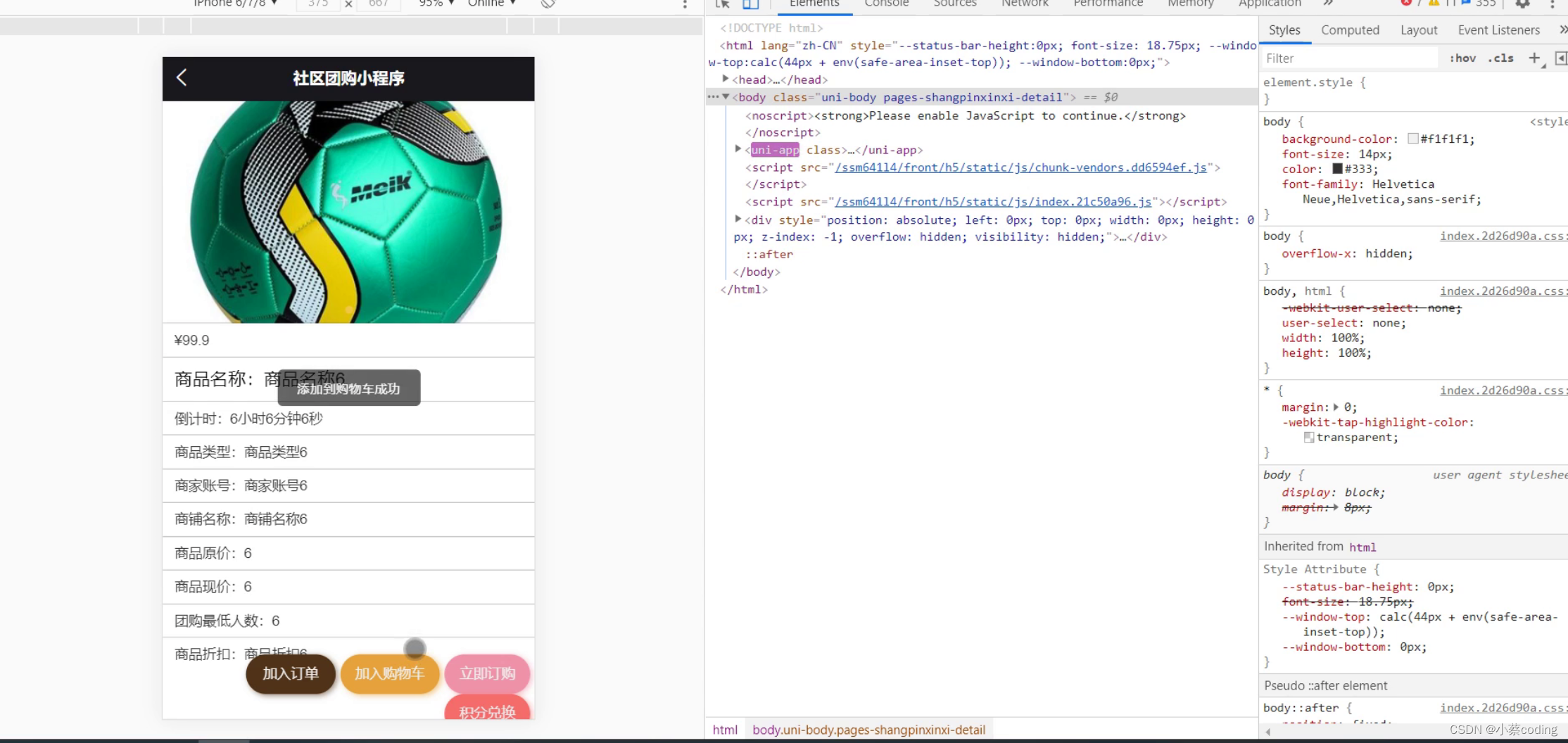
Task: Toggle .cls element classes panel
Action: pyautogui.click(x=1501, y=58)
